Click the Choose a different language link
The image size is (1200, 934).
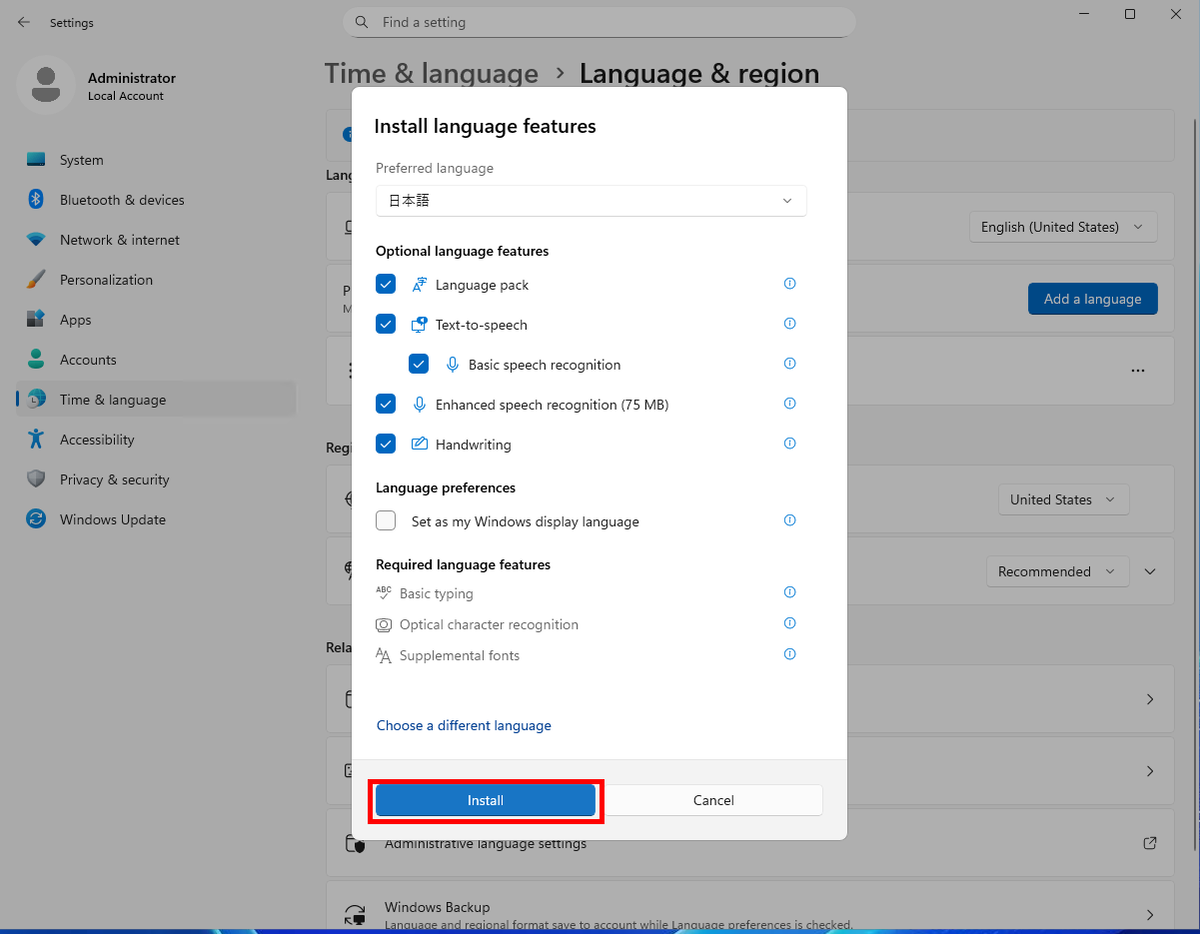pyautogui.click(x=463, y=725)
